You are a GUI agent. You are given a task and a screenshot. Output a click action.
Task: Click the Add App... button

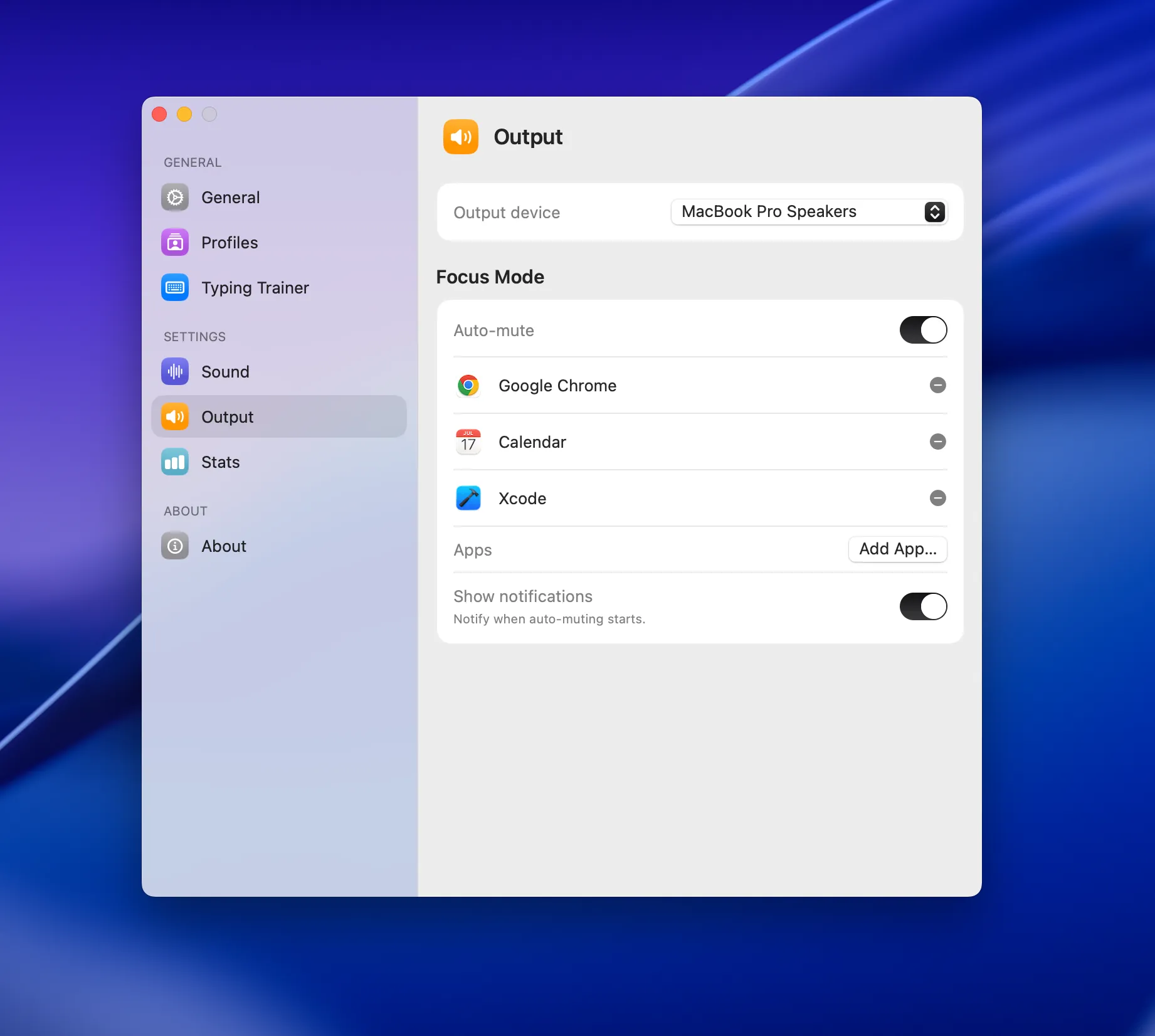pyautogui.click(x=898, y=549)
